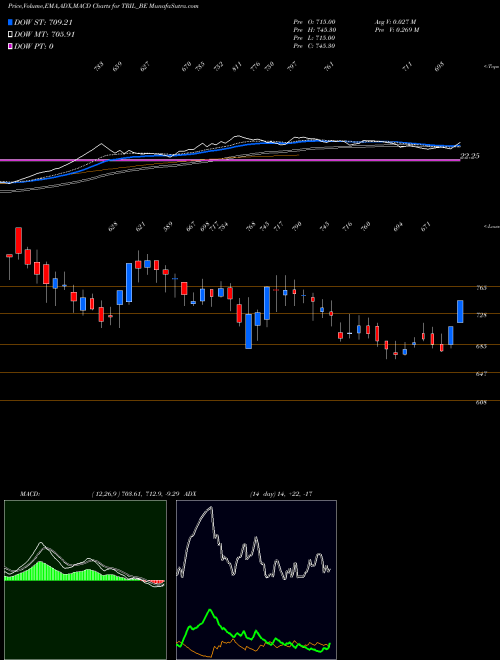Click the ADX (14 day) values text
This screenshot has height=660, width=500.
pos(281,494)
